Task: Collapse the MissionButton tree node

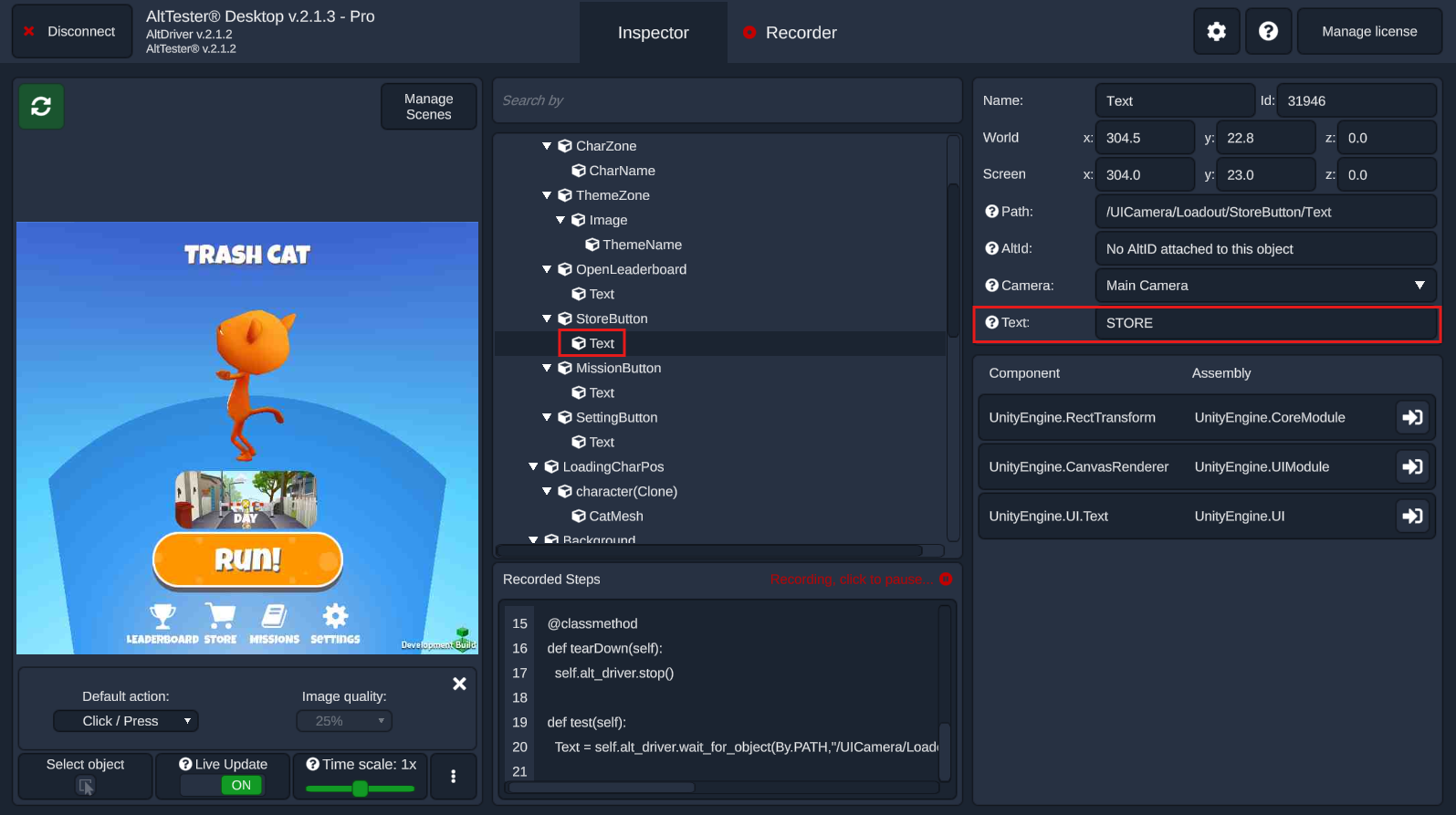Action: 547,368
